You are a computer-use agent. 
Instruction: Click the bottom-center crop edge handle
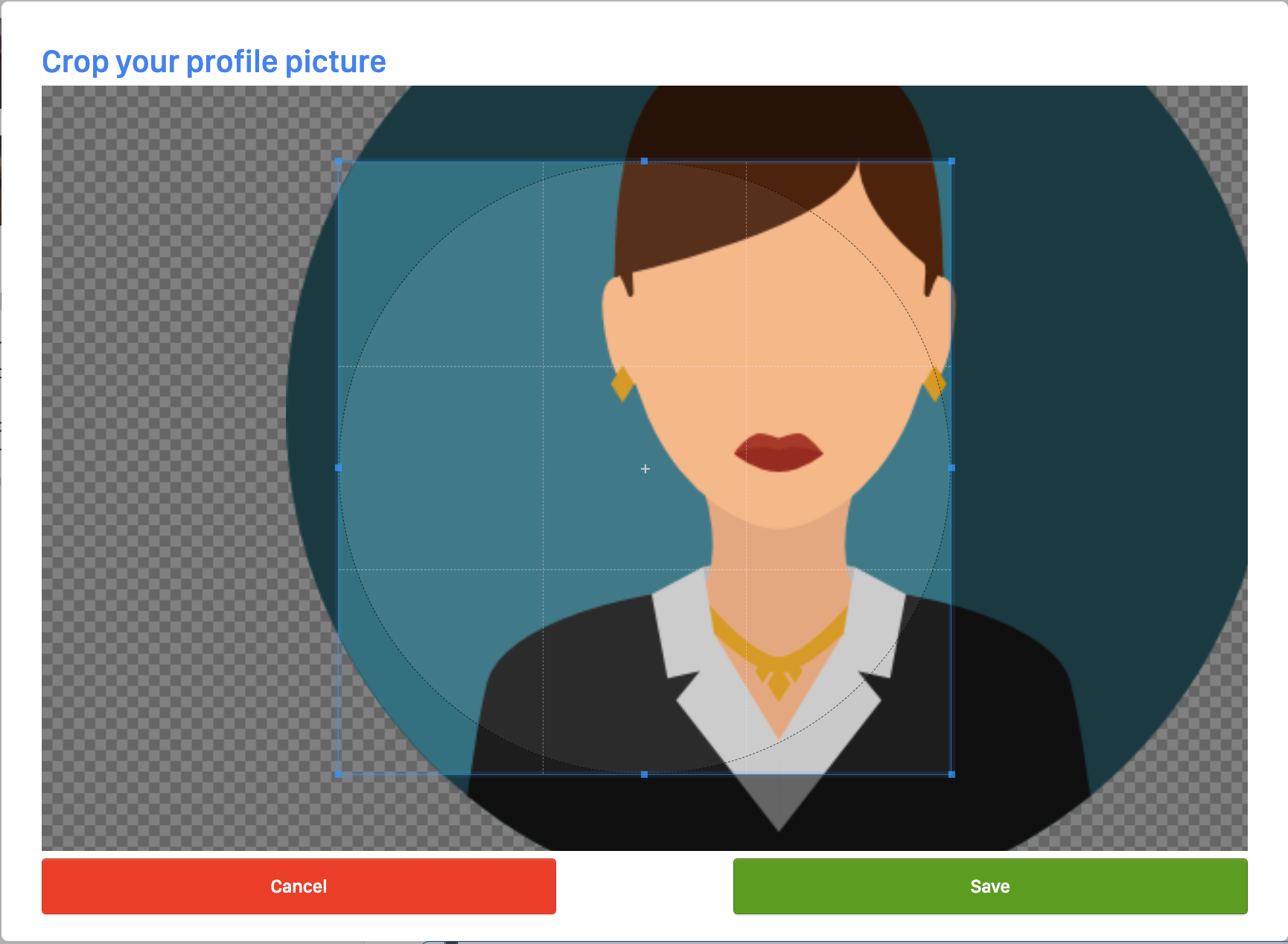pos(645,774)
